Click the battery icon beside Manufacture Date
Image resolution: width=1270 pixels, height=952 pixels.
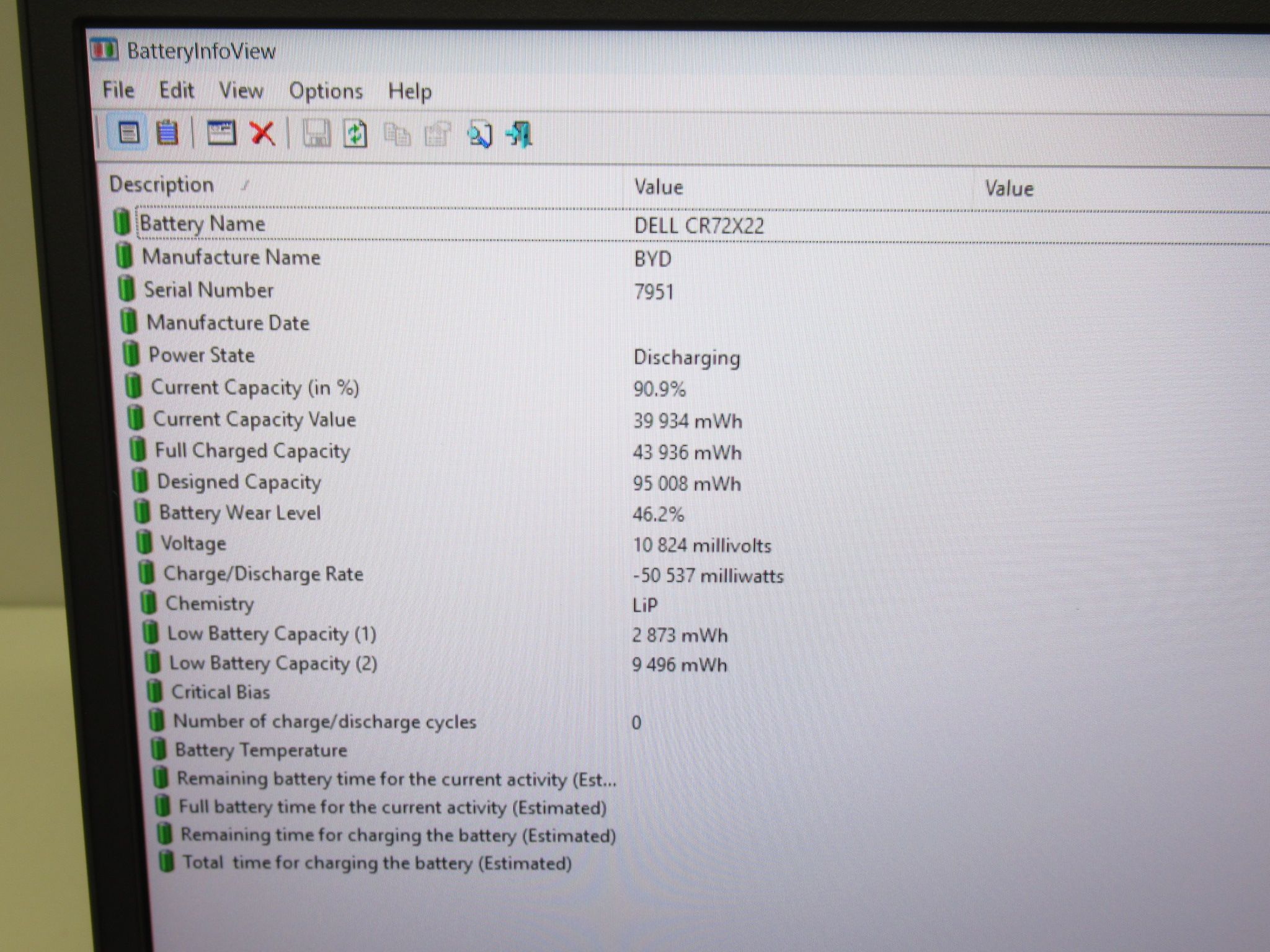click(x=128, y=322)
